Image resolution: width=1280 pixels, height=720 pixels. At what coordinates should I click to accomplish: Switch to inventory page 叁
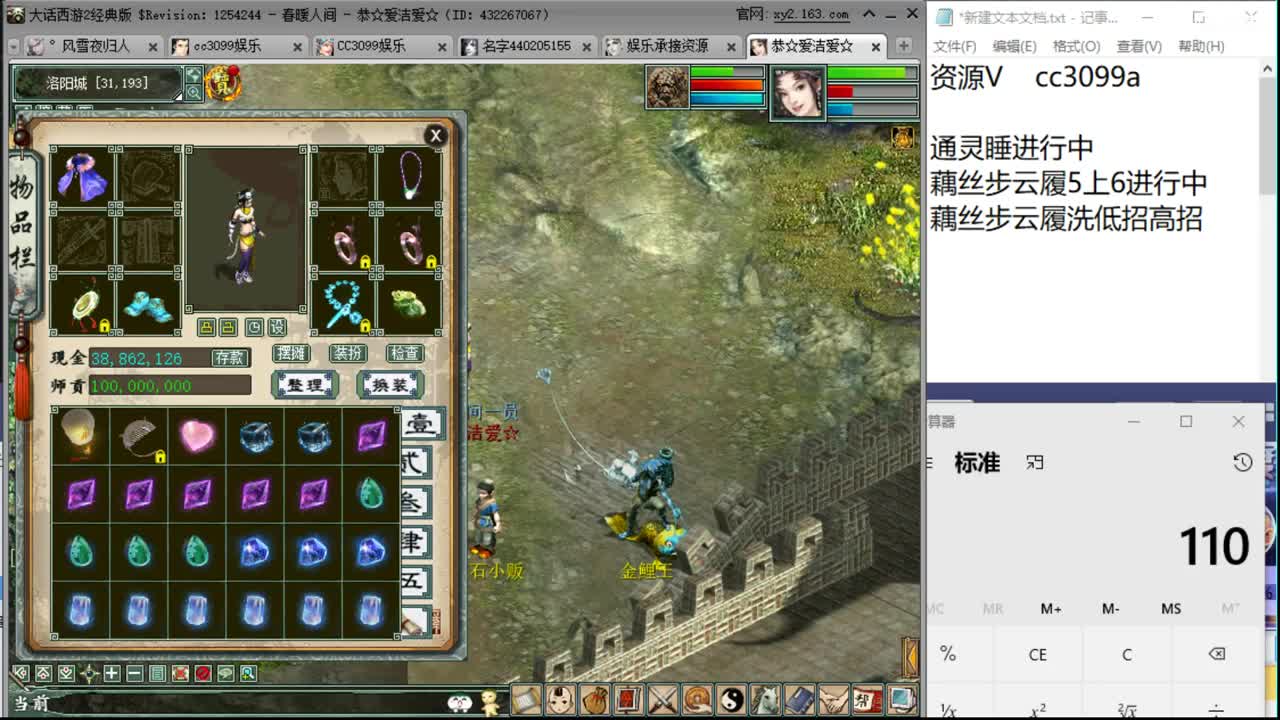pos(415,502)
